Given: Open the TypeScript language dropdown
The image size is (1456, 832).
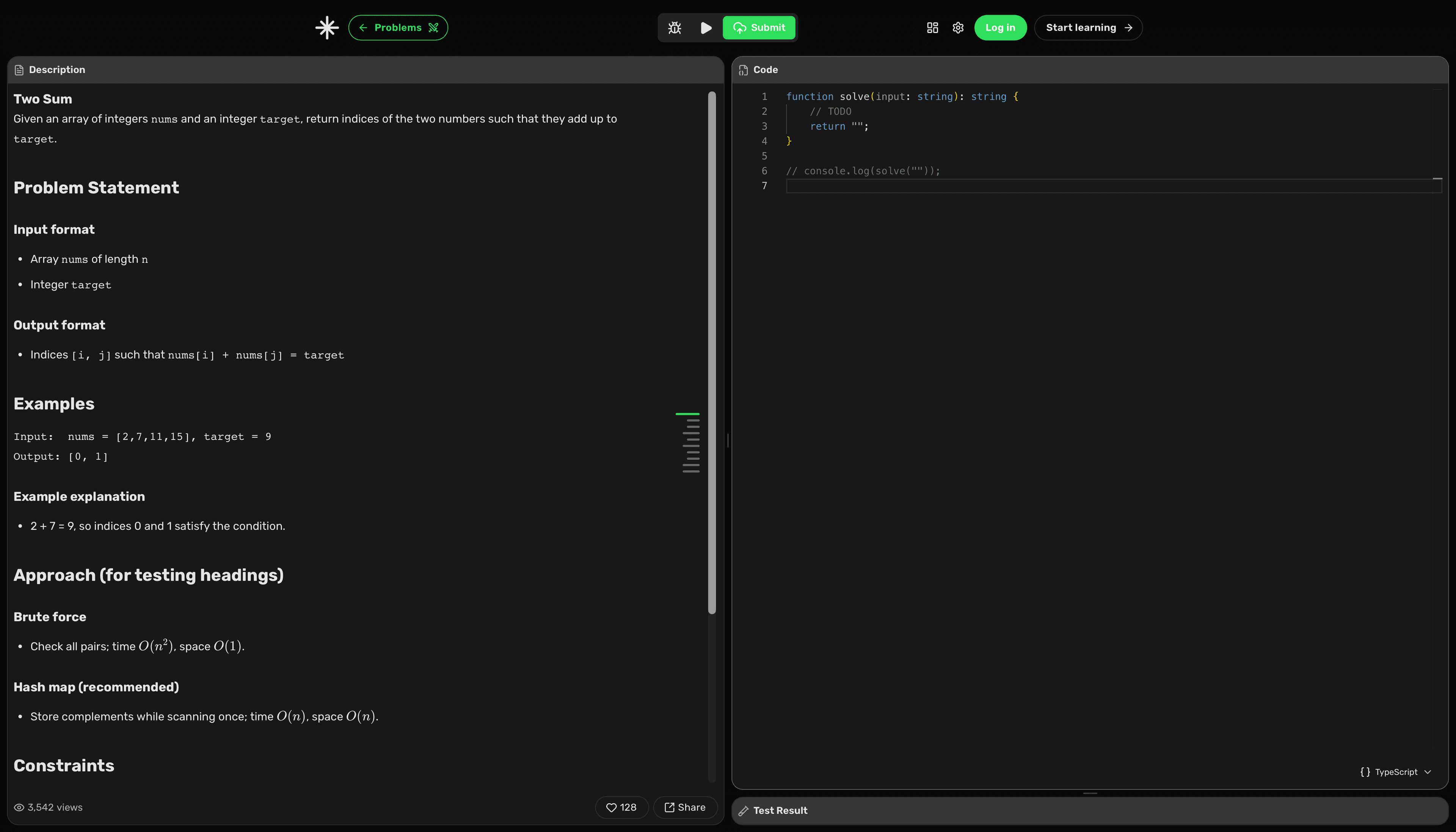Looking at the screenshot, I should pyautogui.click(x=1395, y=771).
